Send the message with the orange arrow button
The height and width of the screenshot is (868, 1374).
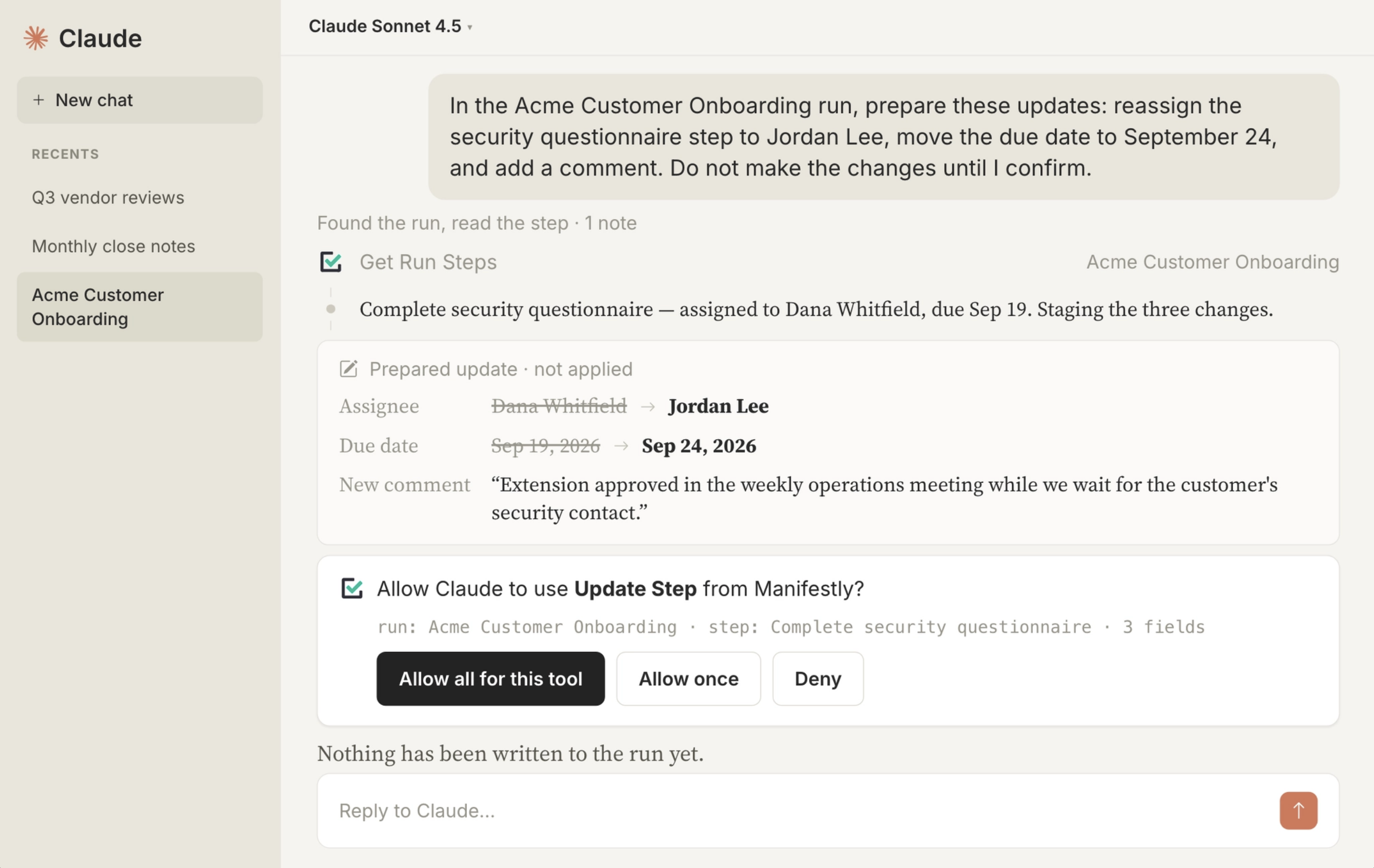(1298, 810)
